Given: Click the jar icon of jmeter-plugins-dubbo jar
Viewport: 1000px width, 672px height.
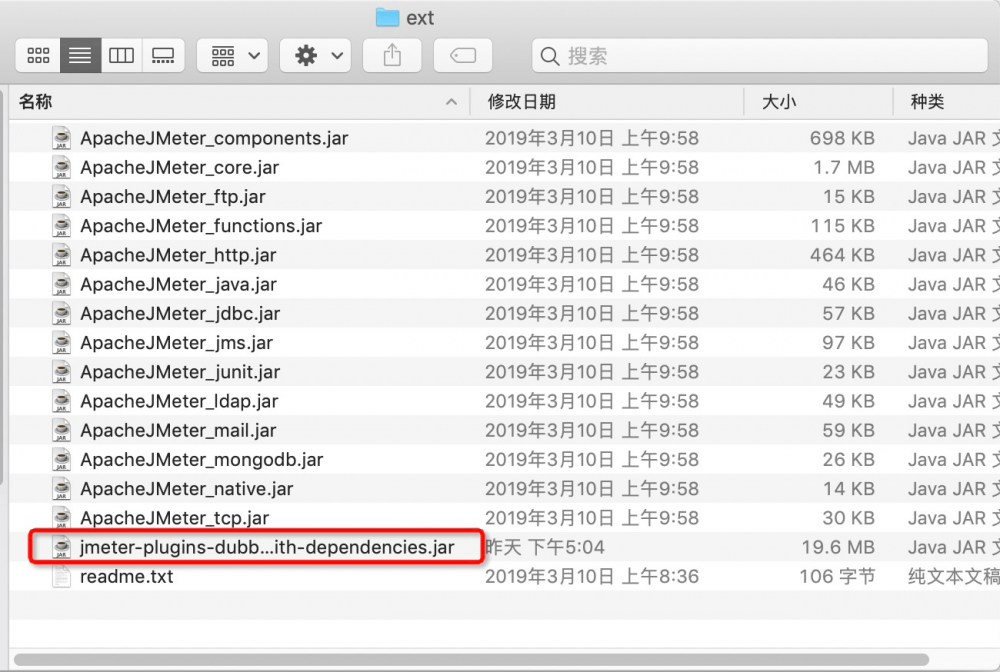Looking at the screenshot, I should [61, 547].
